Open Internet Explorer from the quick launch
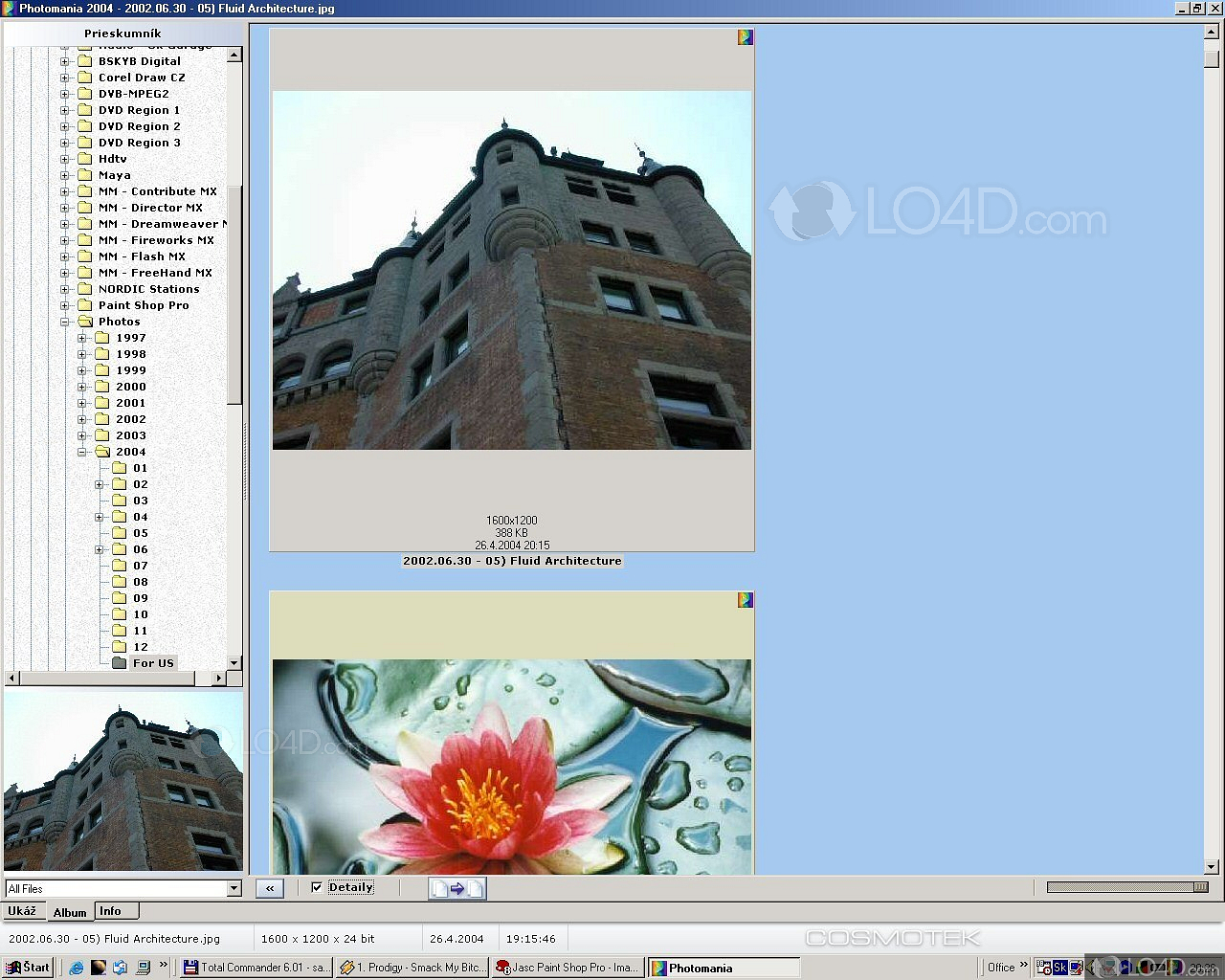The width and height of the screenshot is (1225, 980). (x=78, y=968)
